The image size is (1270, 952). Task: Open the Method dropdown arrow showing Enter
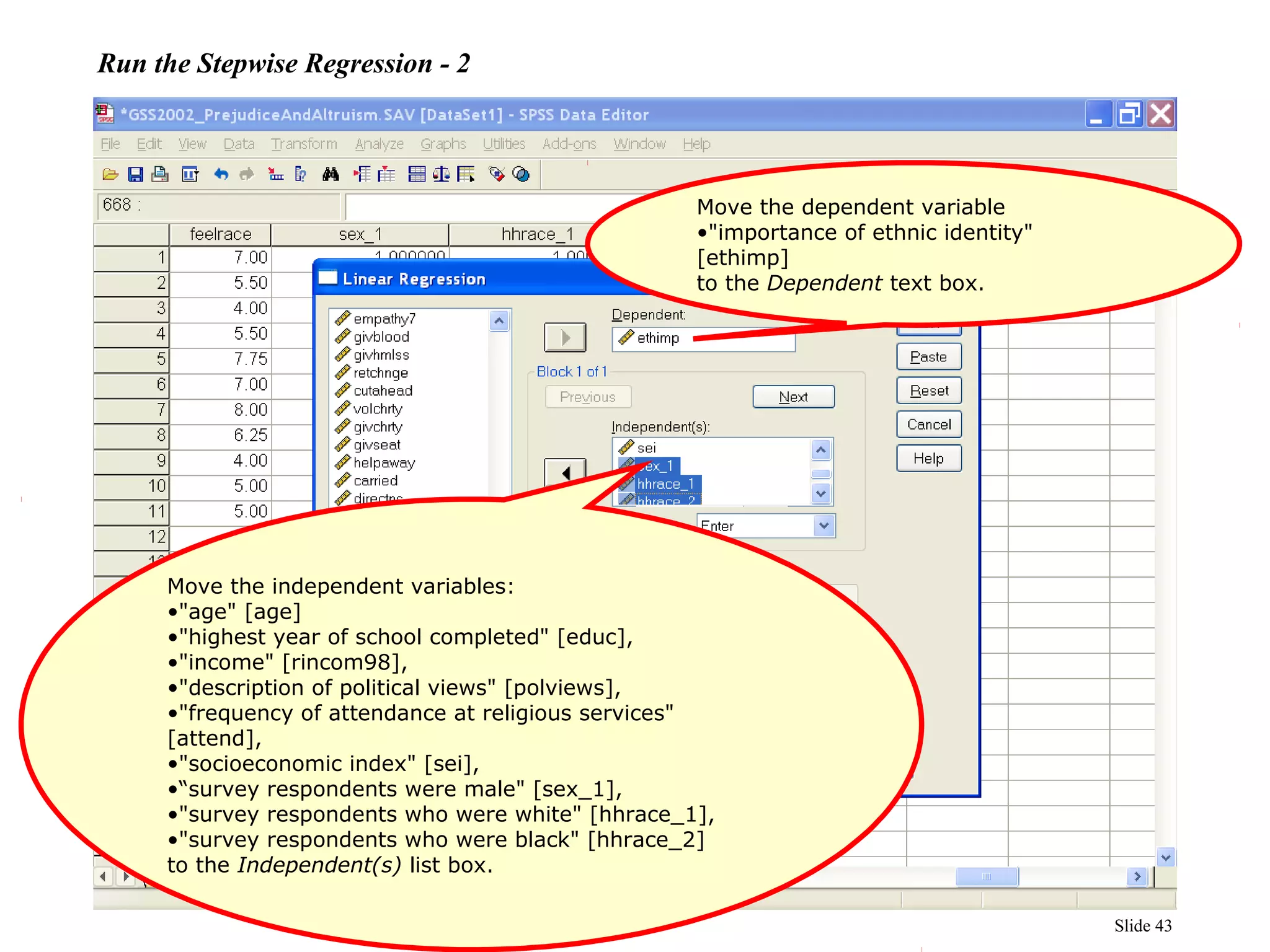(x=824, y=526)
